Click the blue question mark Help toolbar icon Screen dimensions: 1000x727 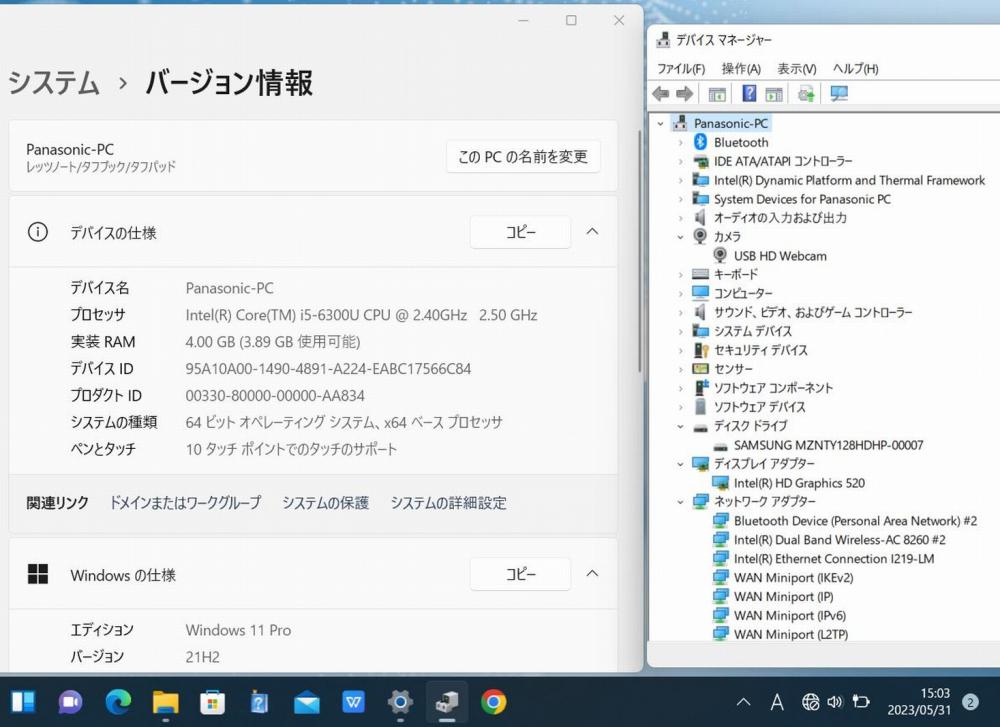(749, 94)
